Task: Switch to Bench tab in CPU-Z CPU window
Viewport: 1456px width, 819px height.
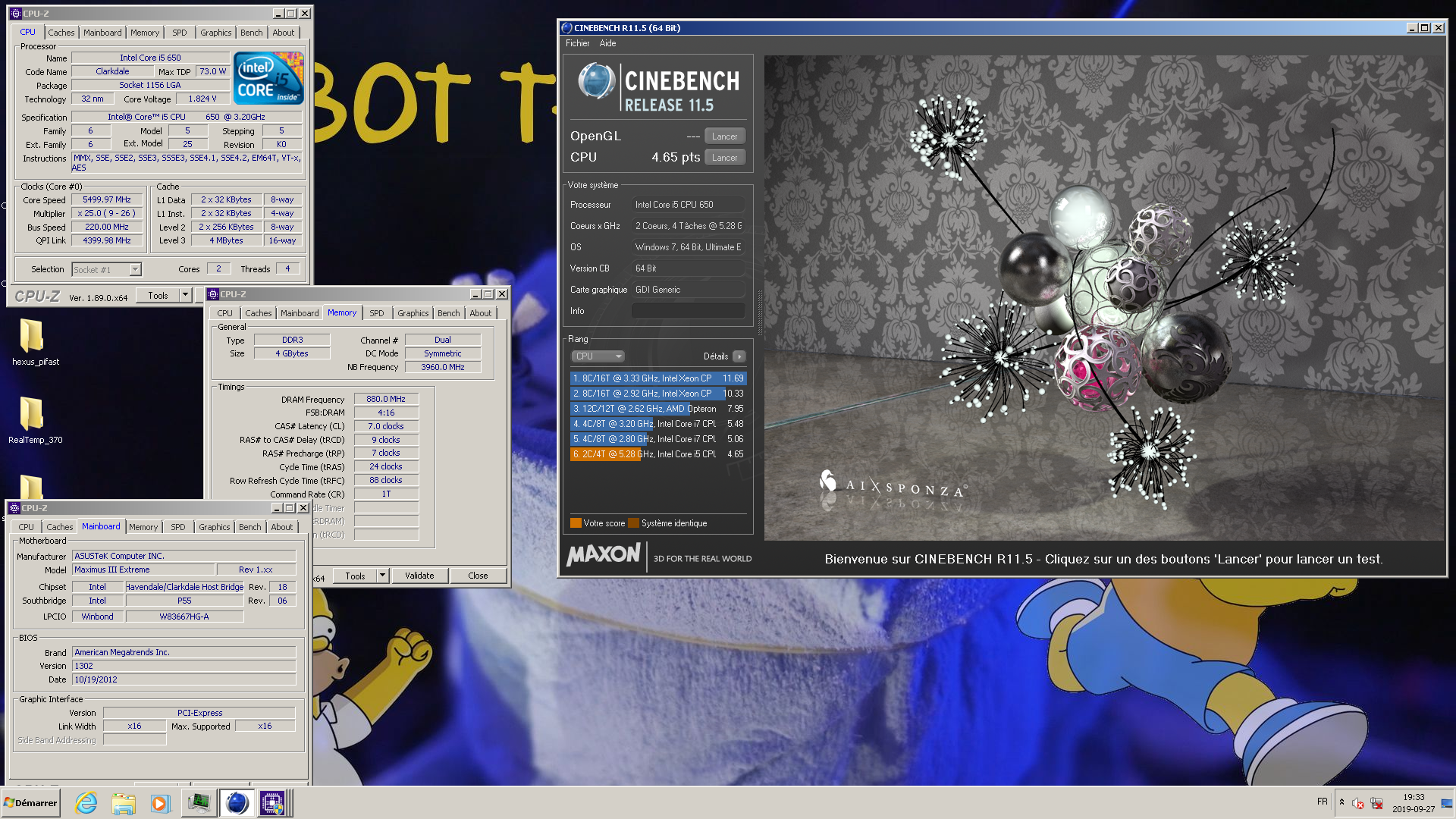Action: [252, 33]
